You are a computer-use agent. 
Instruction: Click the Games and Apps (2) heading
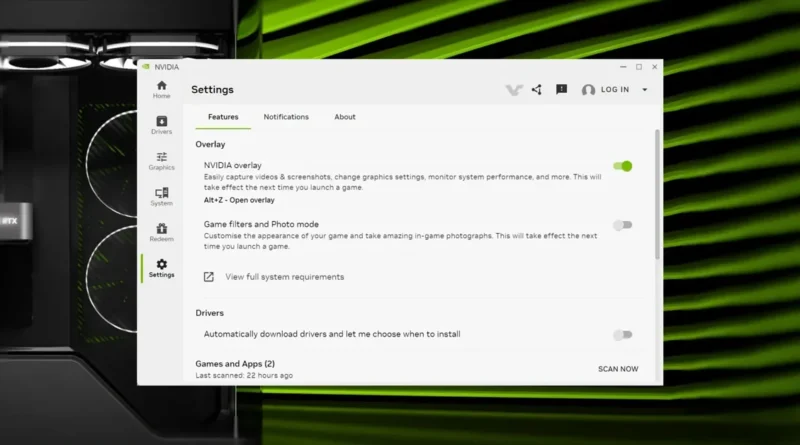coord(235,363)
